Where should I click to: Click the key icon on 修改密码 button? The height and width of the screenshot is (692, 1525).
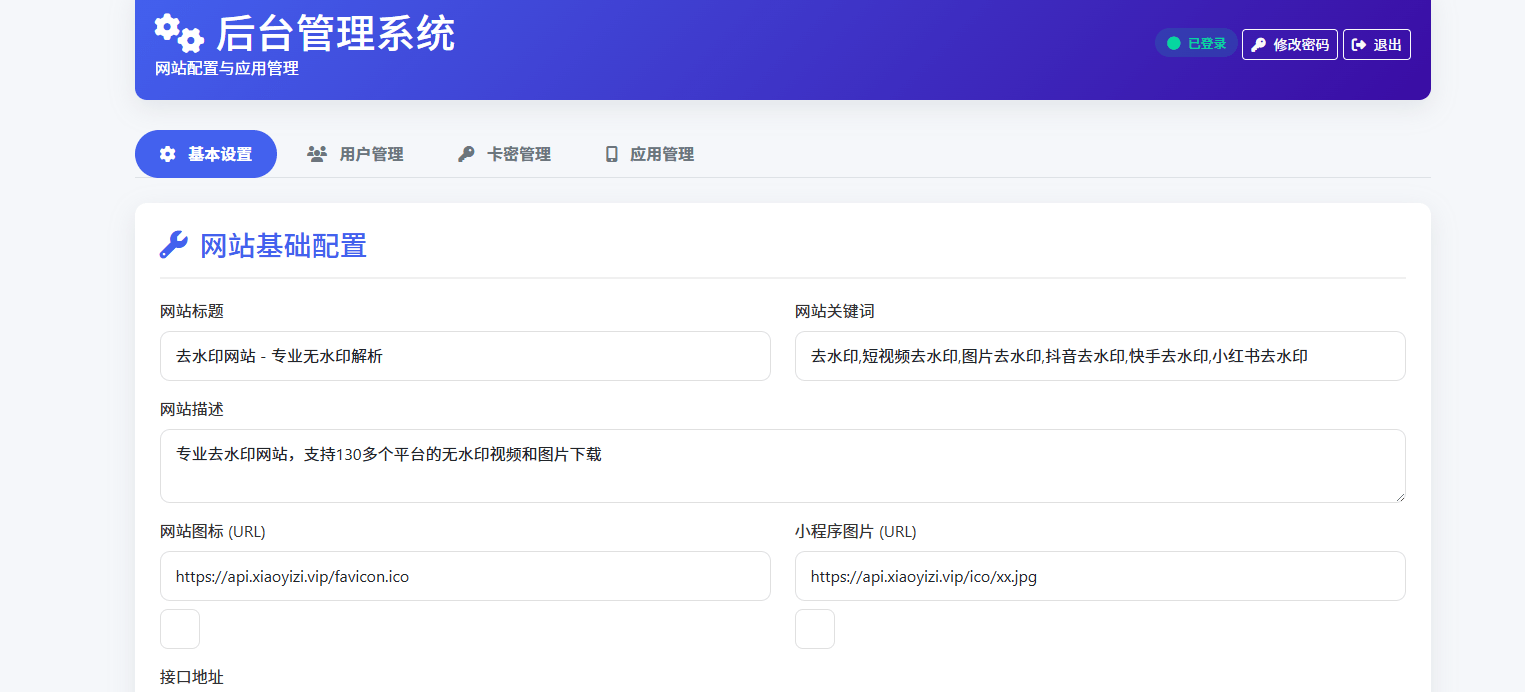(1259, 44)
